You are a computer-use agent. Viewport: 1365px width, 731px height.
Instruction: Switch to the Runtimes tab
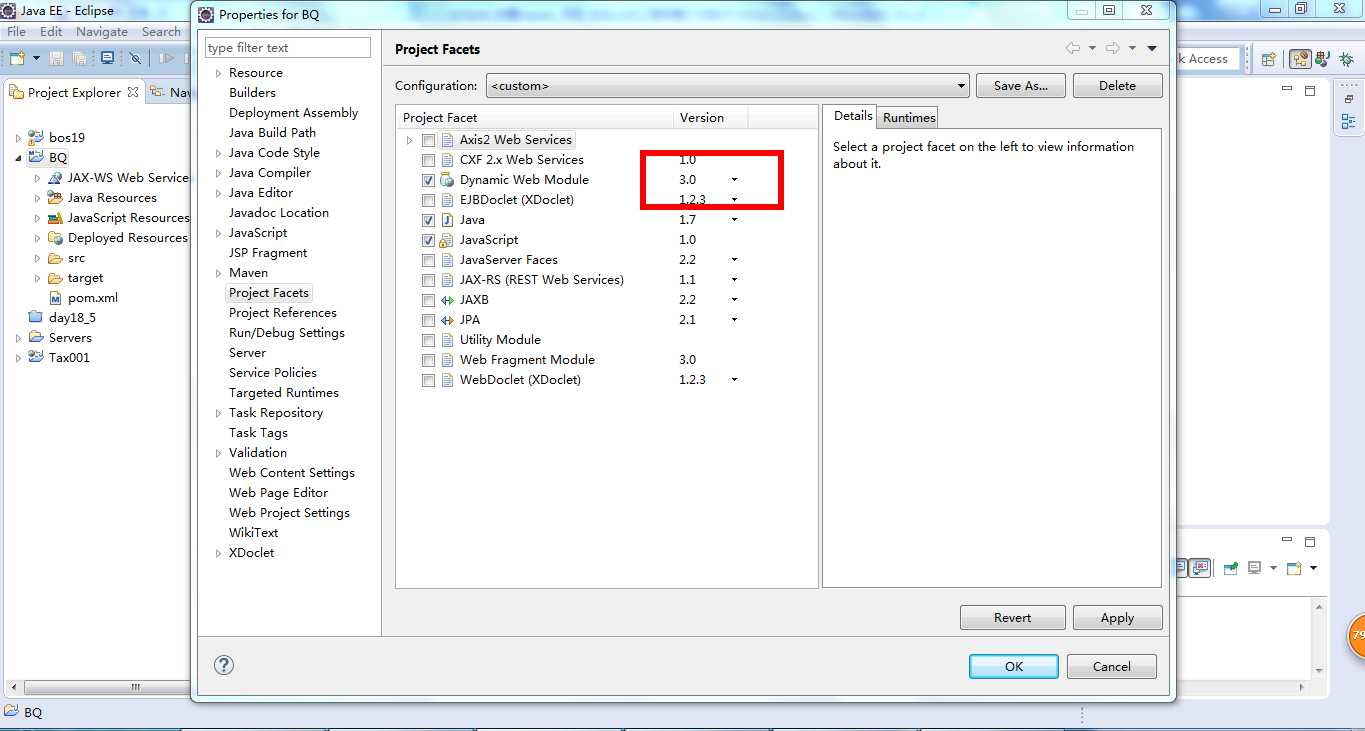pos(909,118)
